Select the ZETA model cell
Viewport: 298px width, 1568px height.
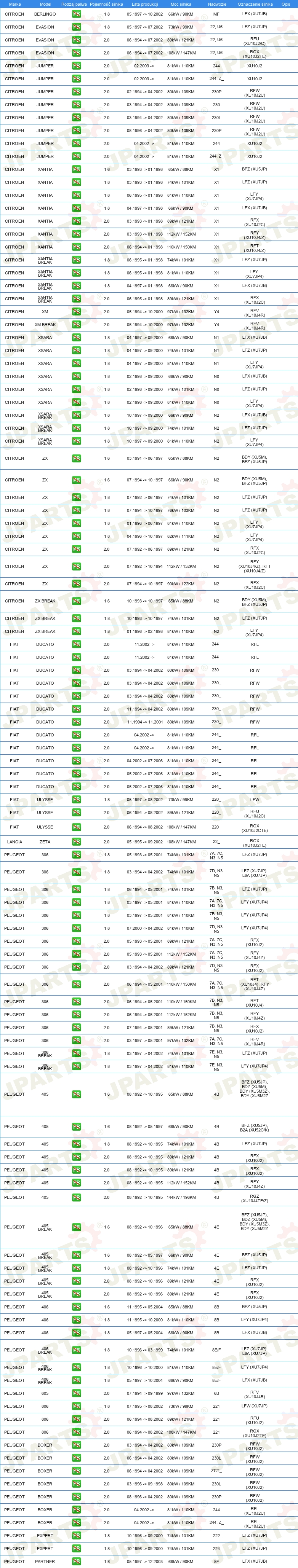[x=45, y=842]
